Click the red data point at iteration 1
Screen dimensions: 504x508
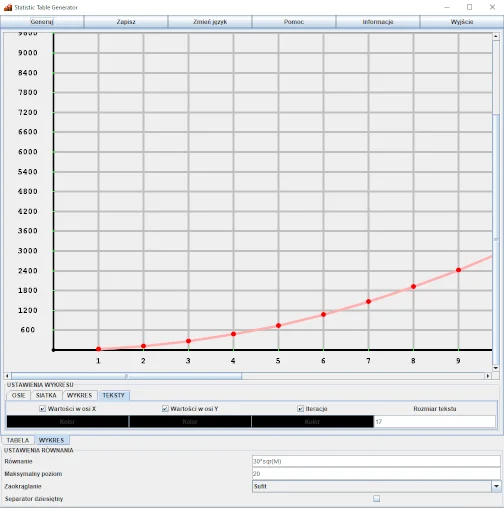[x=98, y=349]
